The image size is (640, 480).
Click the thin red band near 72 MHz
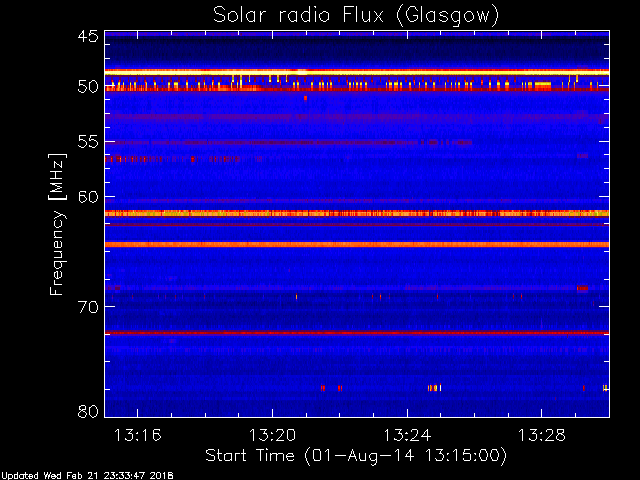point(357,333)
